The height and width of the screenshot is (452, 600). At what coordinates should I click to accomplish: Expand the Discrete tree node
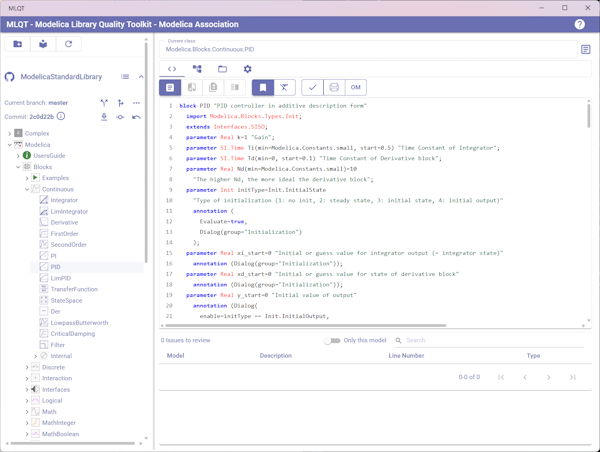click(x=27, y=367)
